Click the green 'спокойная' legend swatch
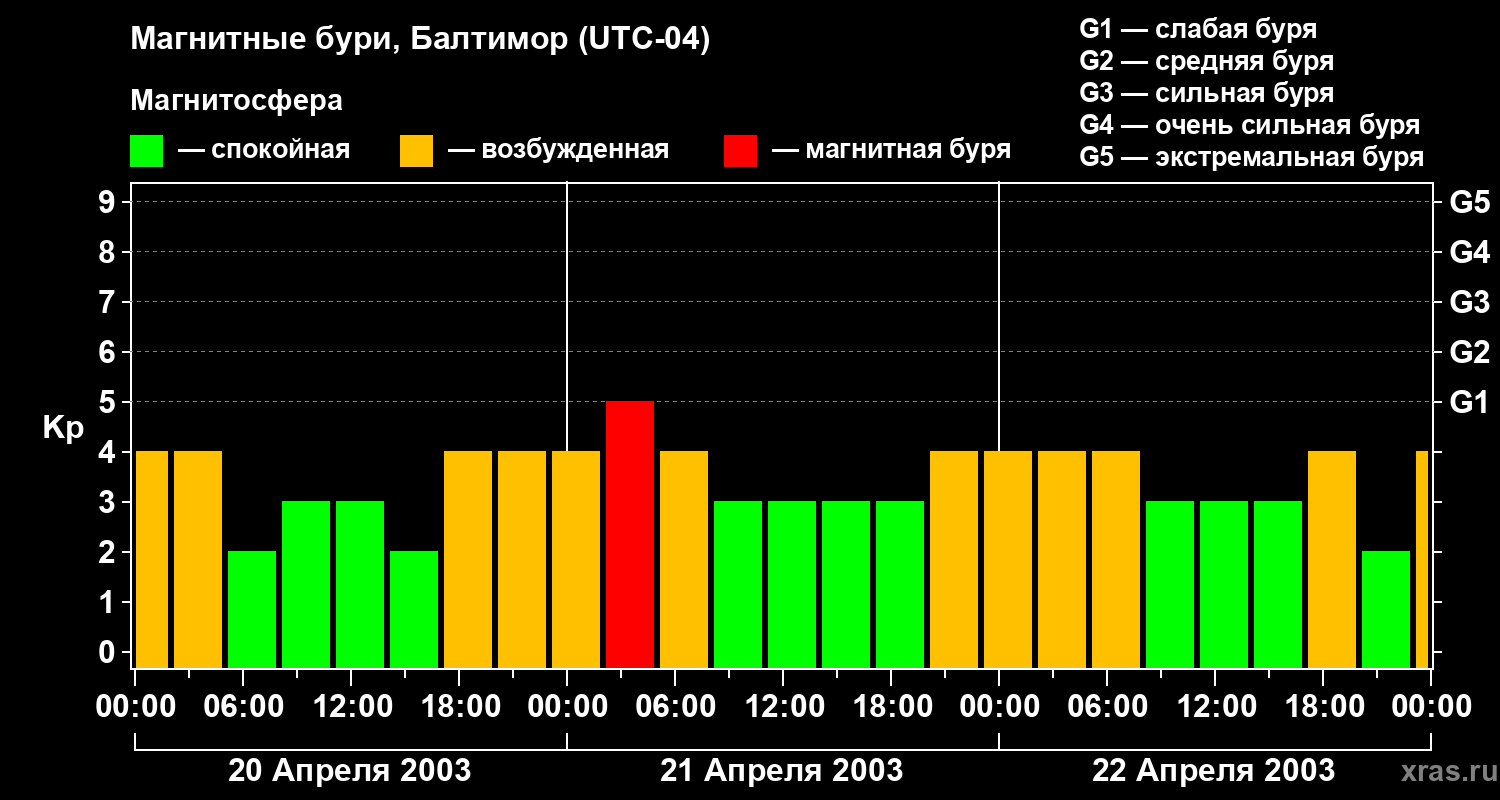This screenshot has height=800, width=1500. coord(146,151)
